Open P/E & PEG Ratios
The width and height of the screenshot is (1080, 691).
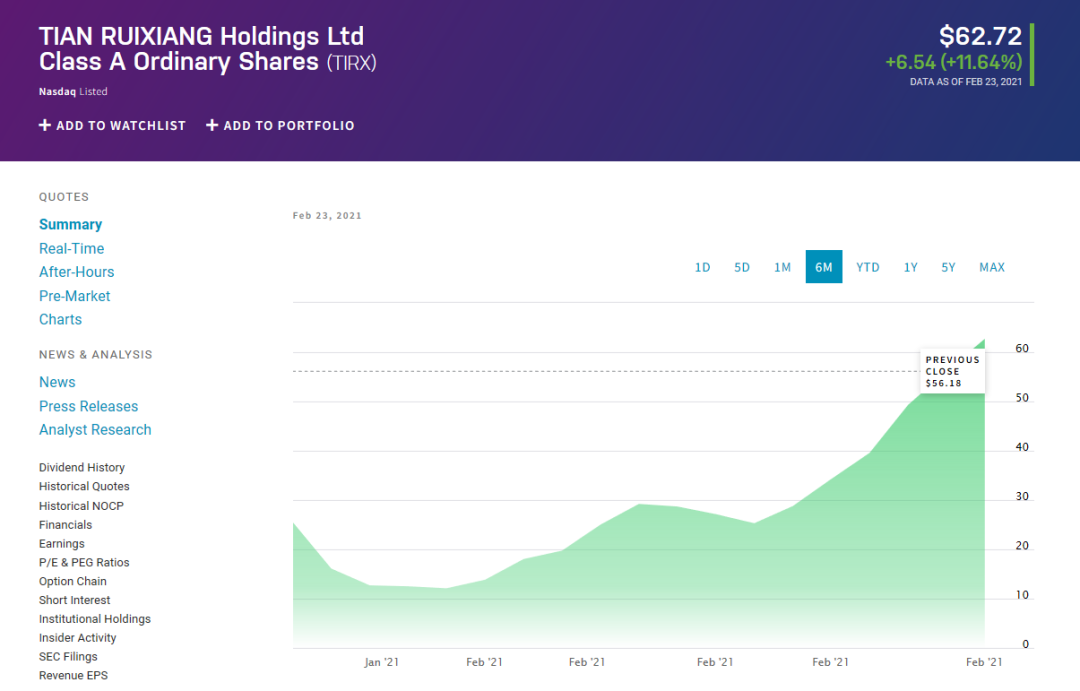84,563
